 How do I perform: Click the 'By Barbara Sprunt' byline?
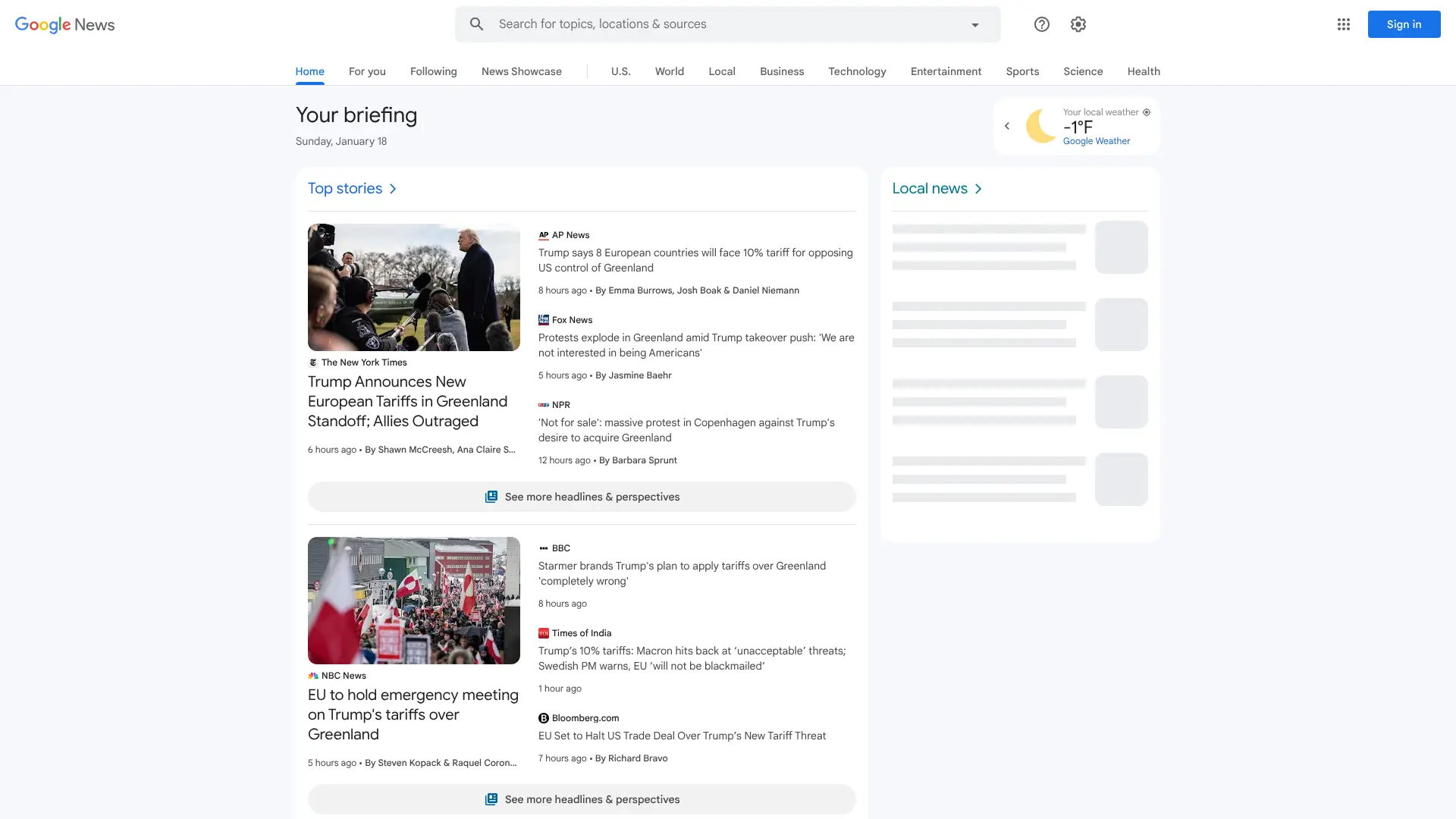pos(638,460)
